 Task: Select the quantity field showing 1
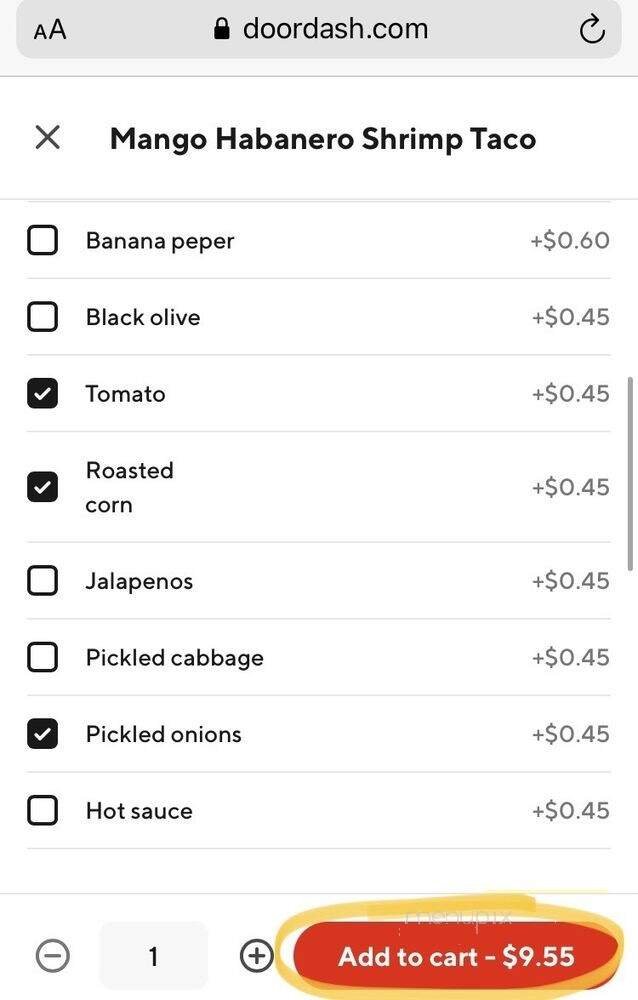click(x=153, y=956)
